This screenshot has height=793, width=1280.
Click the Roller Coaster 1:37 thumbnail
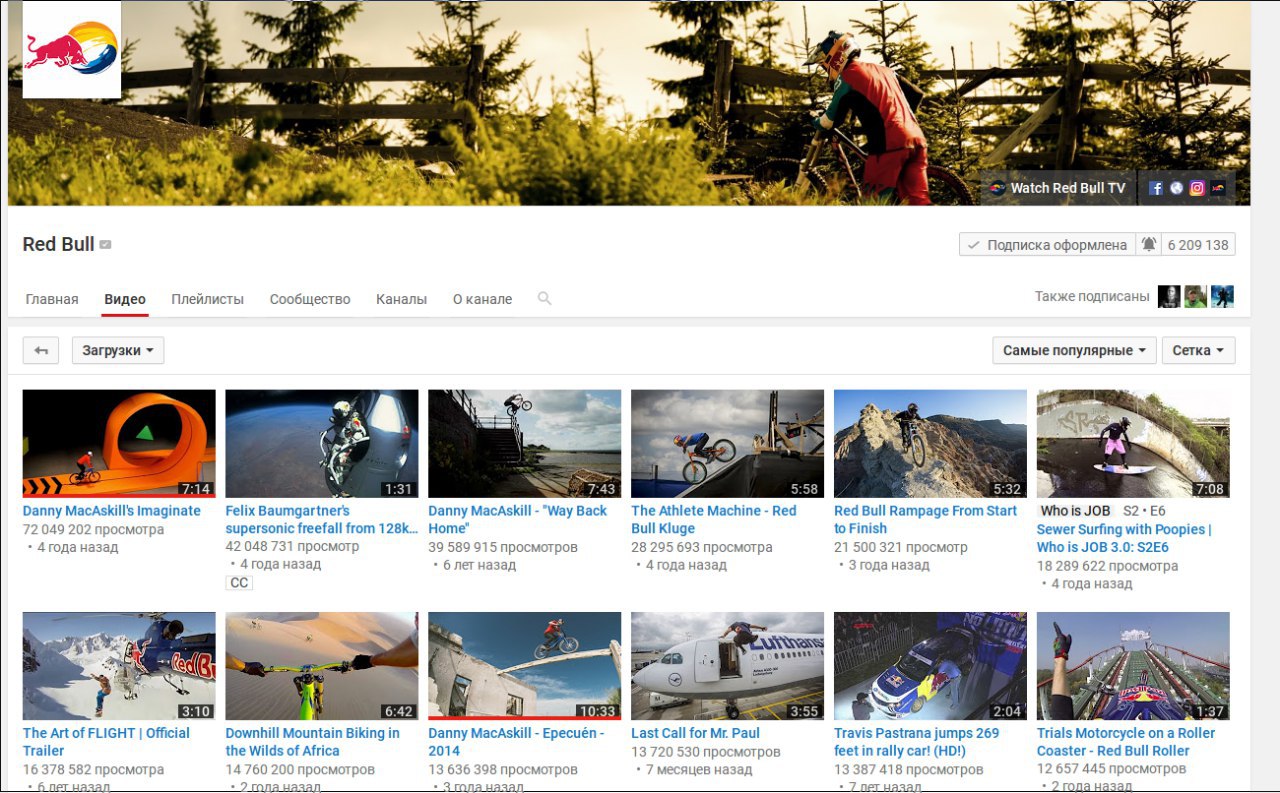coord(1133,666)
